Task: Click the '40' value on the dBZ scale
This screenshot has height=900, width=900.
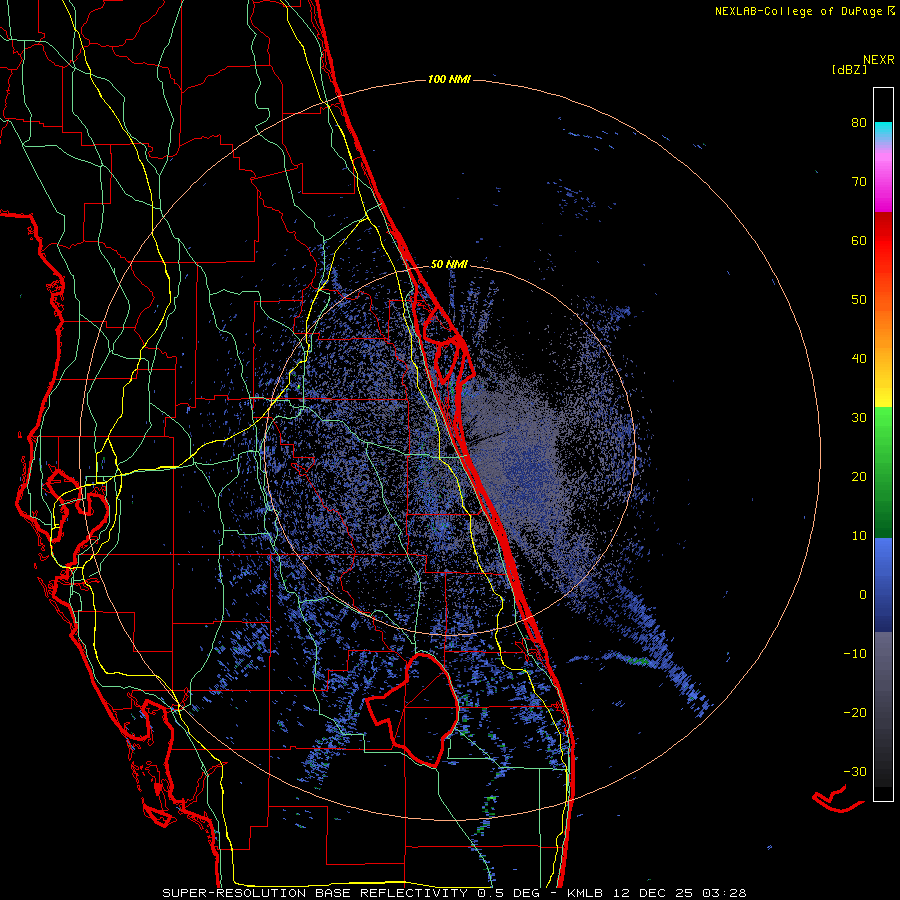Action: (859, 359)
